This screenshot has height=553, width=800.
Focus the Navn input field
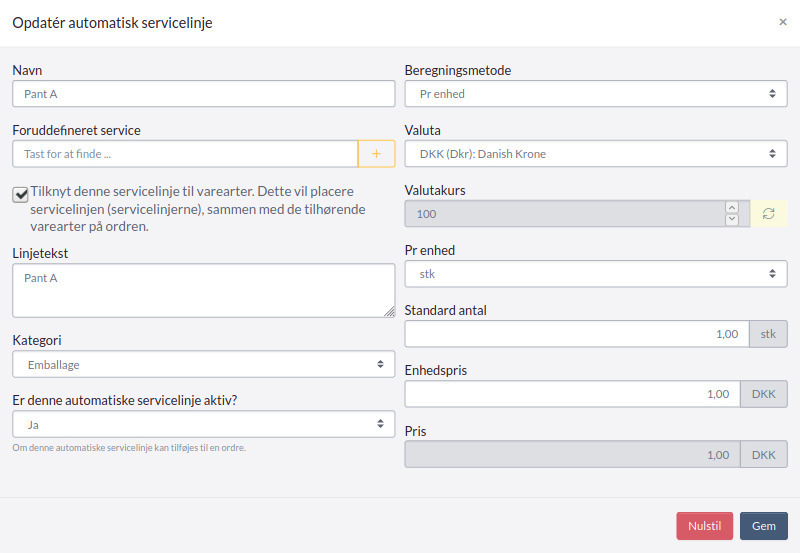click(204, 94)
